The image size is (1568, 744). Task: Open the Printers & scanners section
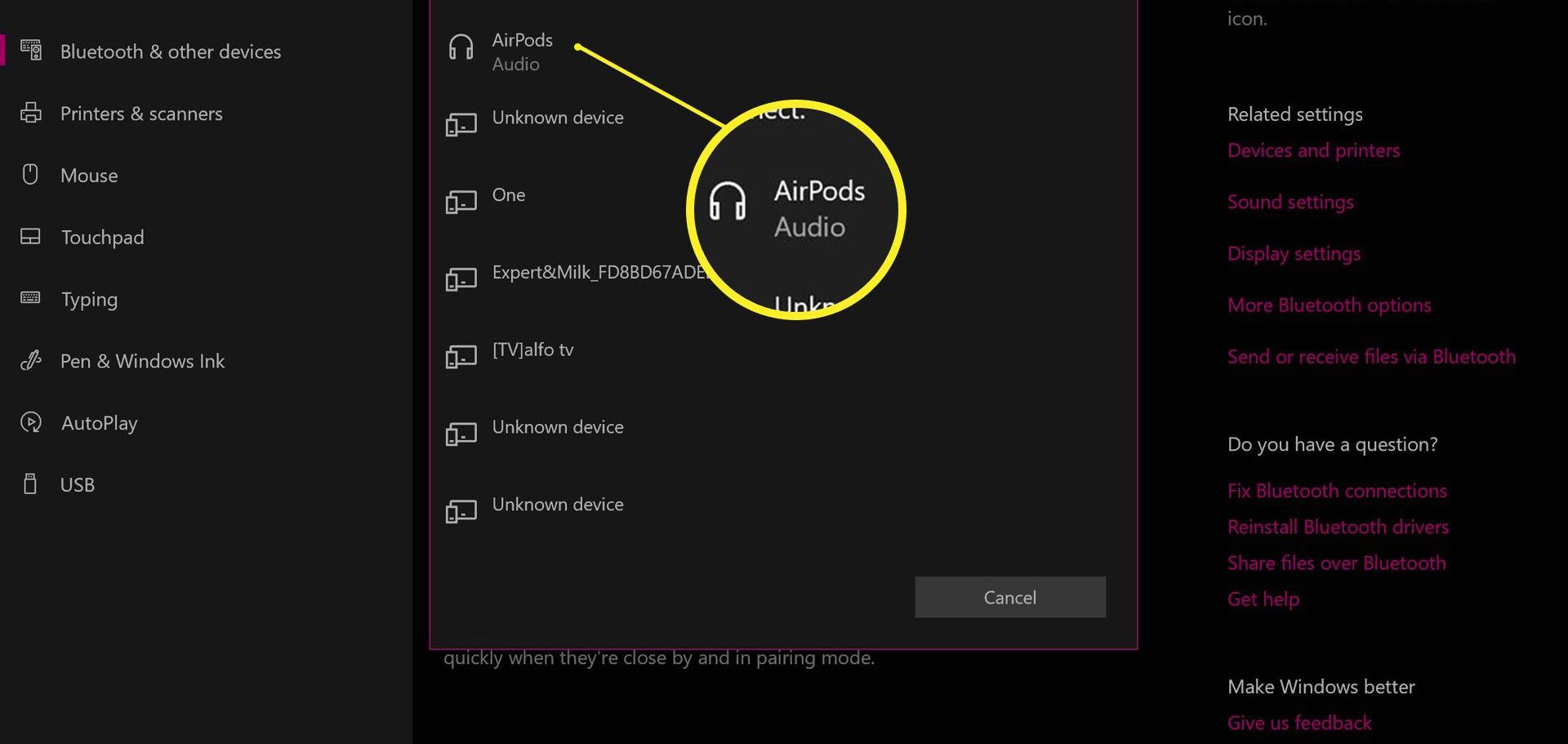(140, 114)
